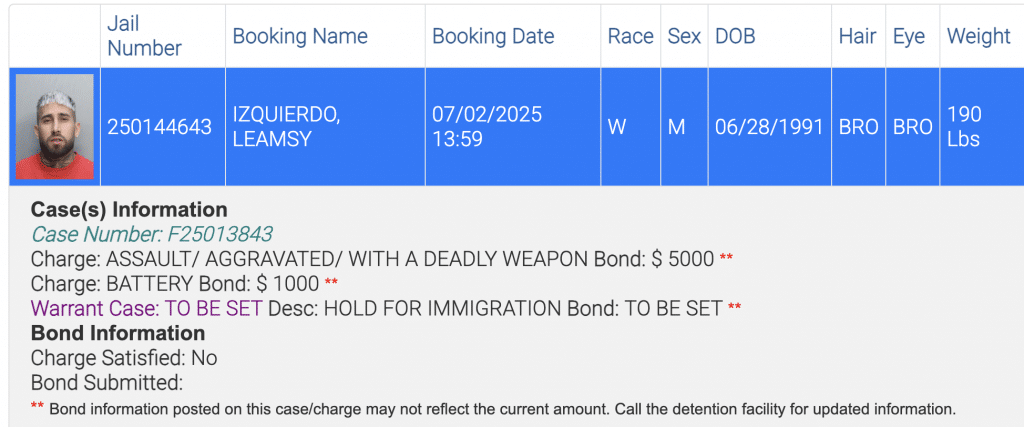Click the red asterisks after Bond $ 5000
The image size is (1024, 427).
pos(727,260)
